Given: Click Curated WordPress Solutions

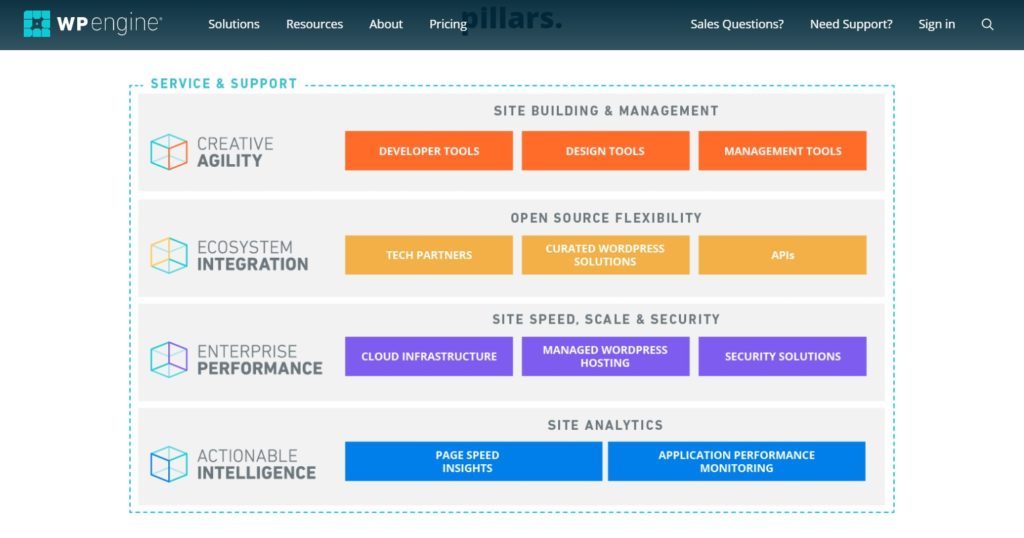Looking at the screenshot, I should point(605,255).
